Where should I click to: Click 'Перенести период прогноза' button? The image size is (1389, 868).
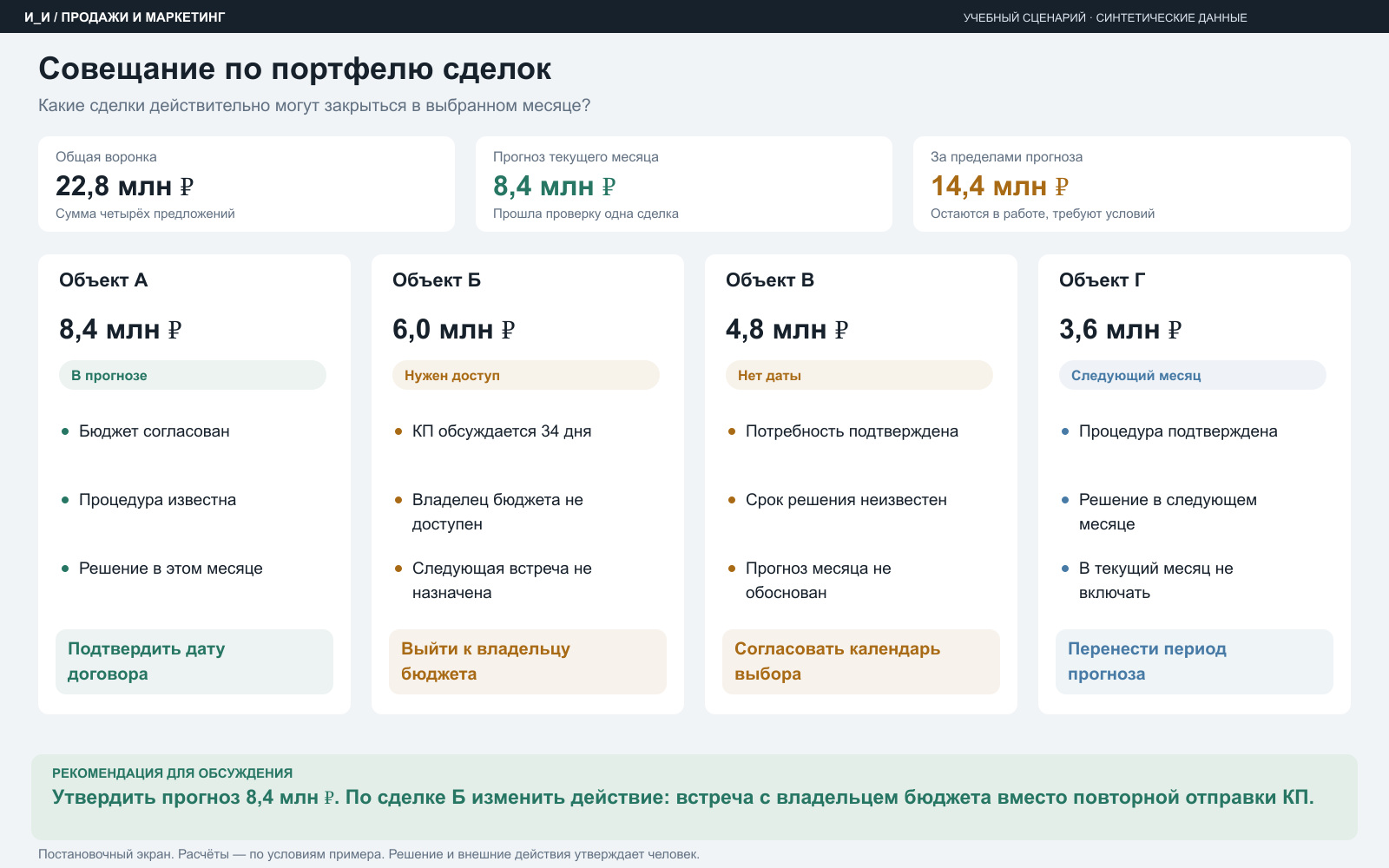[1195, 661]
